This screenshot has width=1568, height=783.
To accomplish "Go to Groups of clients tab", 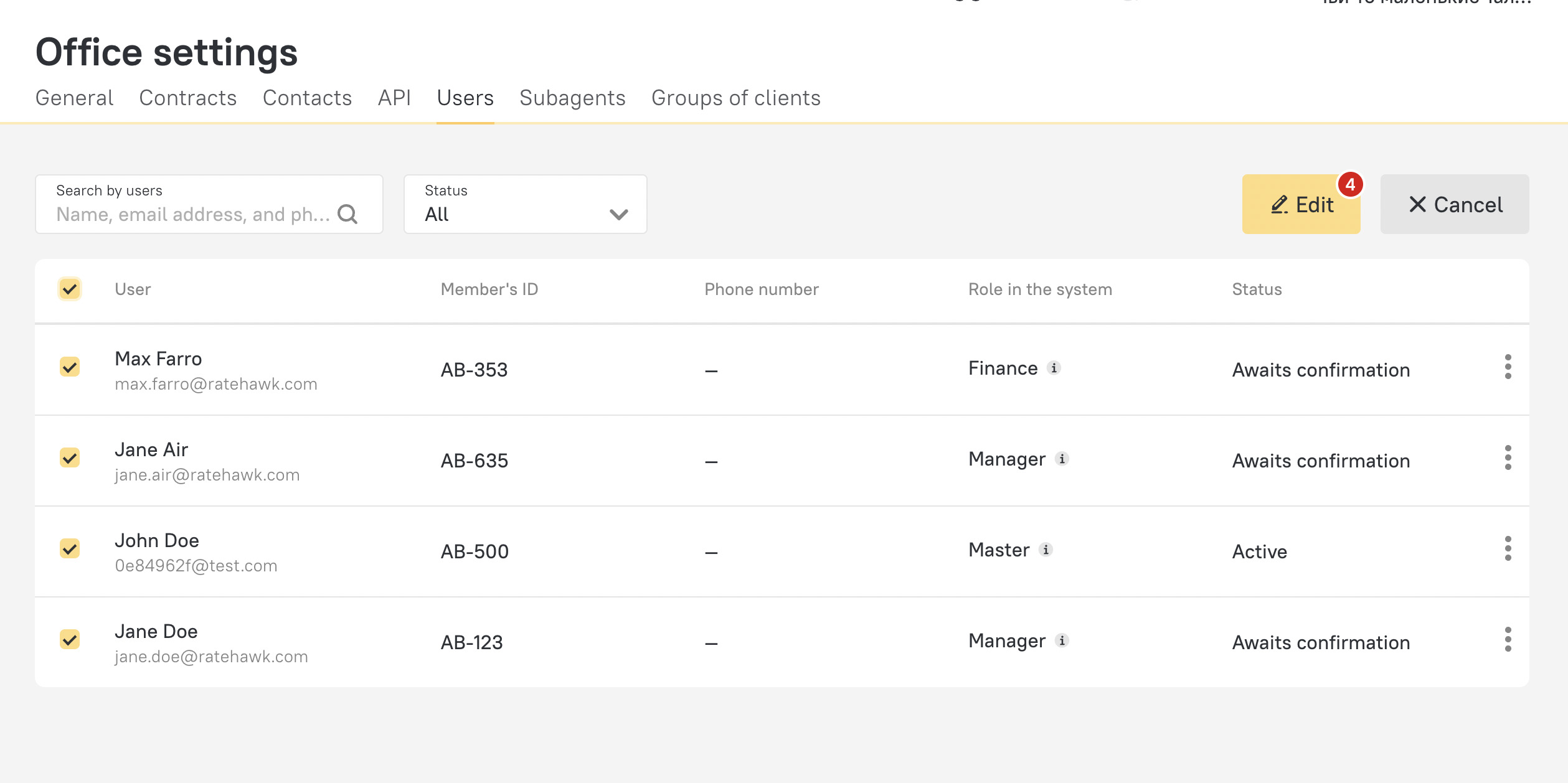I will 735,98.
